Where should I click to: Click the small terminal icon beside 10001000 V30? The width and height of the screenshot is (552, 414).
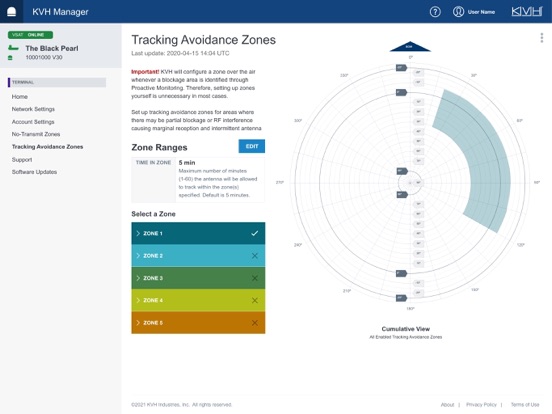tap(10, 58)
